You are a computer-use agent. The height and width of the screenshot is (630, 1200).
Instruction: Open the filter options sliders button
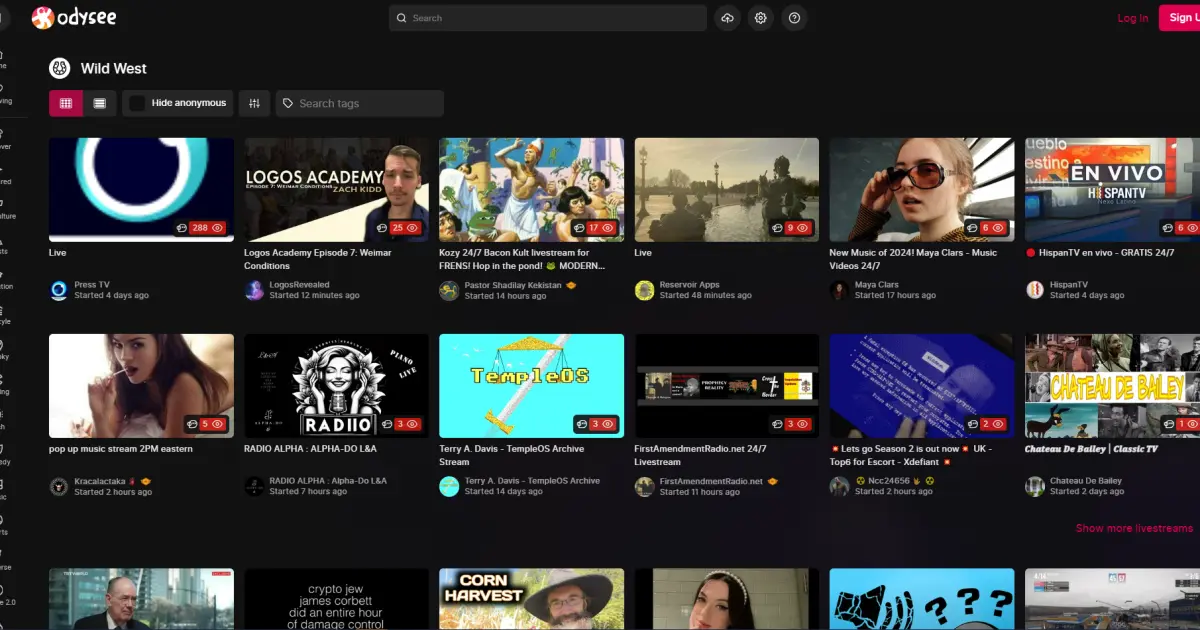(x=254, y=103)
